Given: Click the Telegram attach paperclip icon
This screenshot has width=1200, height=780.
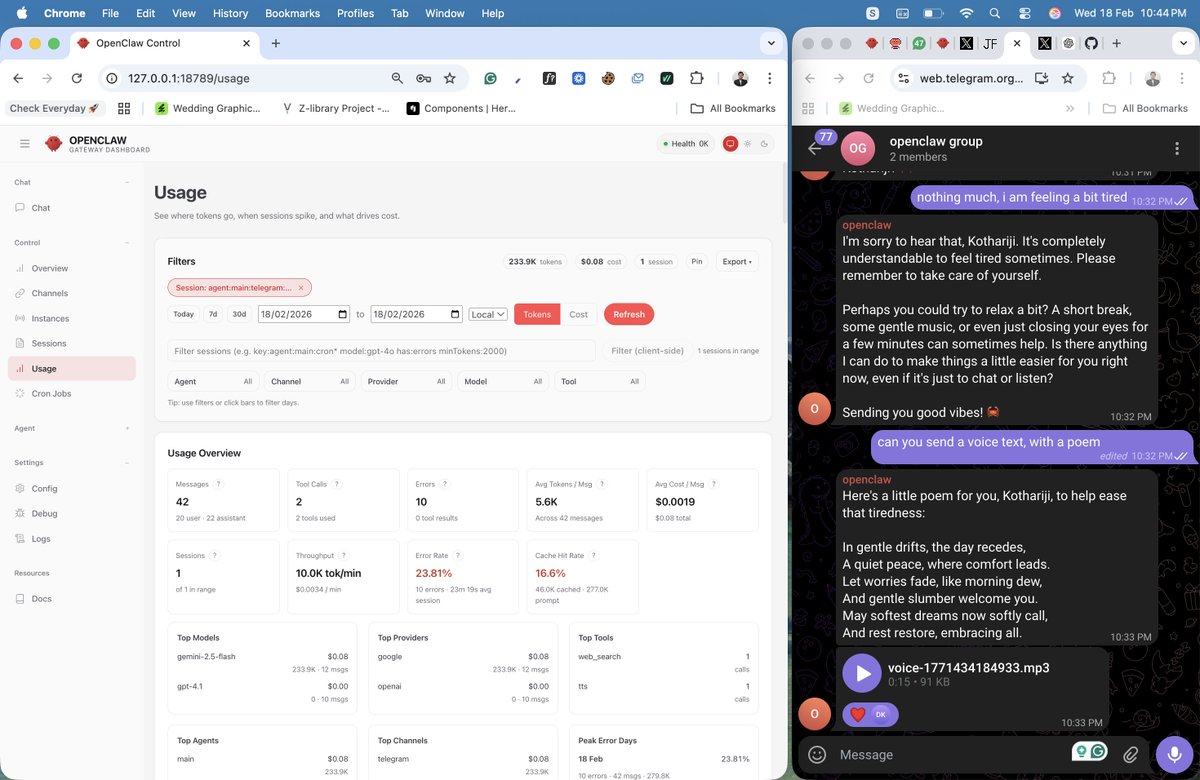Looking at the screenshot, I should [1130, 755].
